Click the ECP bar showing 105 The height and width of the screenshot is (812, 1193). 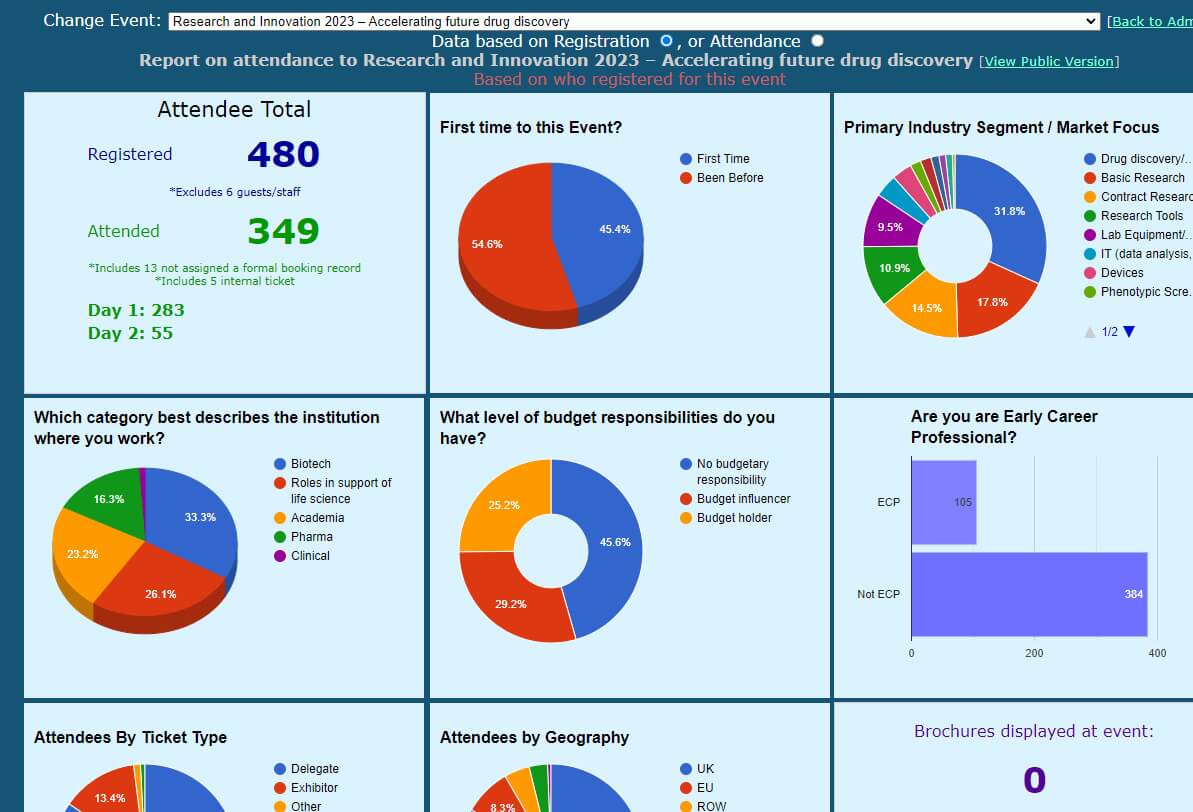click(x=944, y=502)
